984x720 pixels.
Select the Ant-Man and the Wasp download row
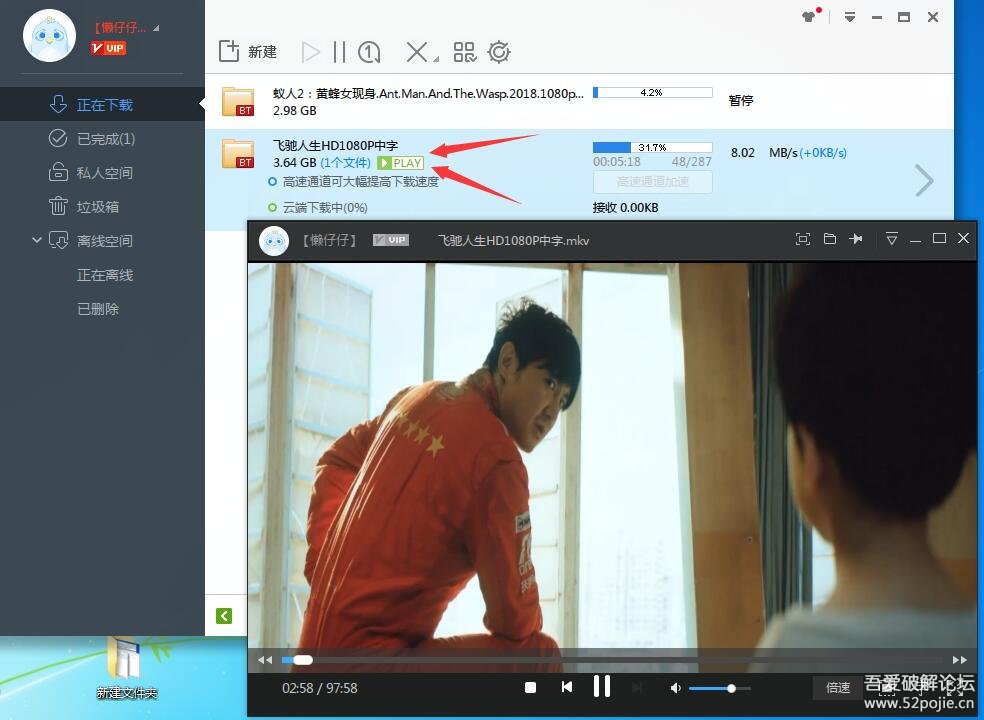click(579, 102)
